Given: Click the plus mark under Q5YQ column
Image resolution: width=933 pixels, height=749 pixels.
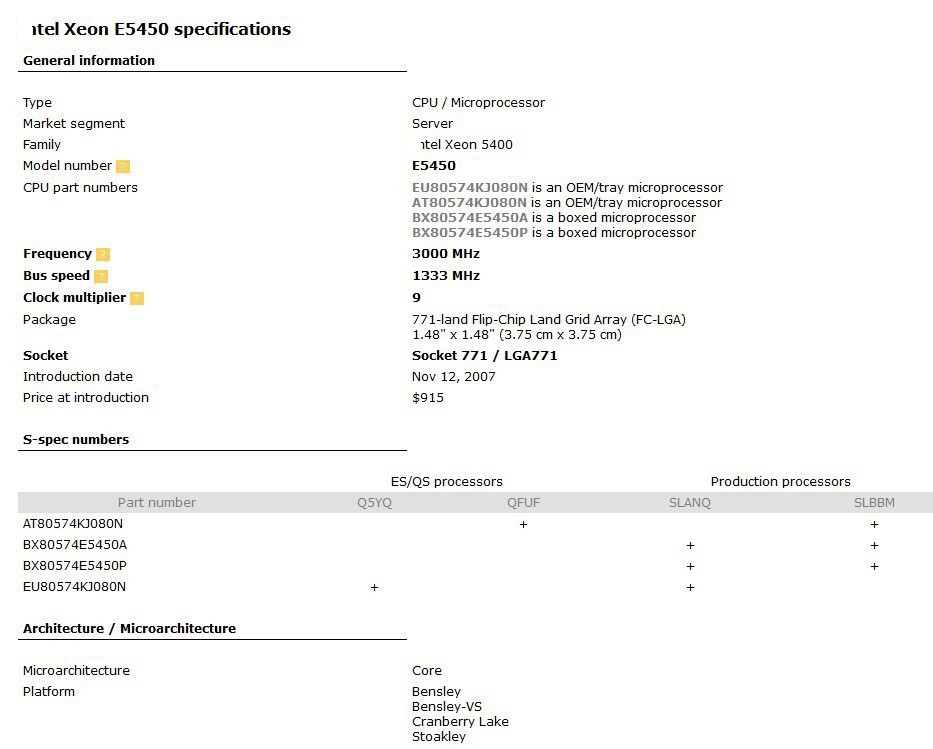Looking at the screenshot, I should 375,588.
